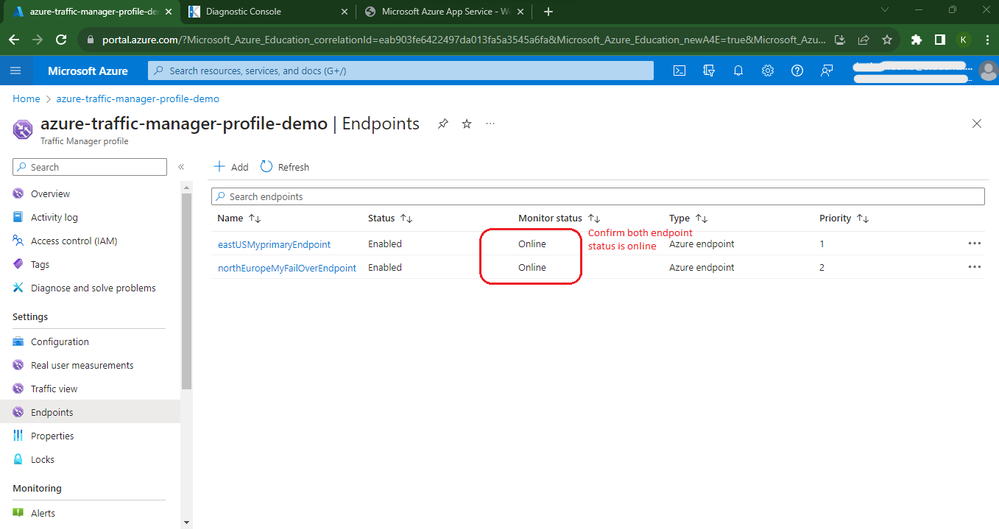Image resolution: width=999 pixels, height=529 pixels.
Task: Reload the page in Chrome
Action: pos(61,40)
